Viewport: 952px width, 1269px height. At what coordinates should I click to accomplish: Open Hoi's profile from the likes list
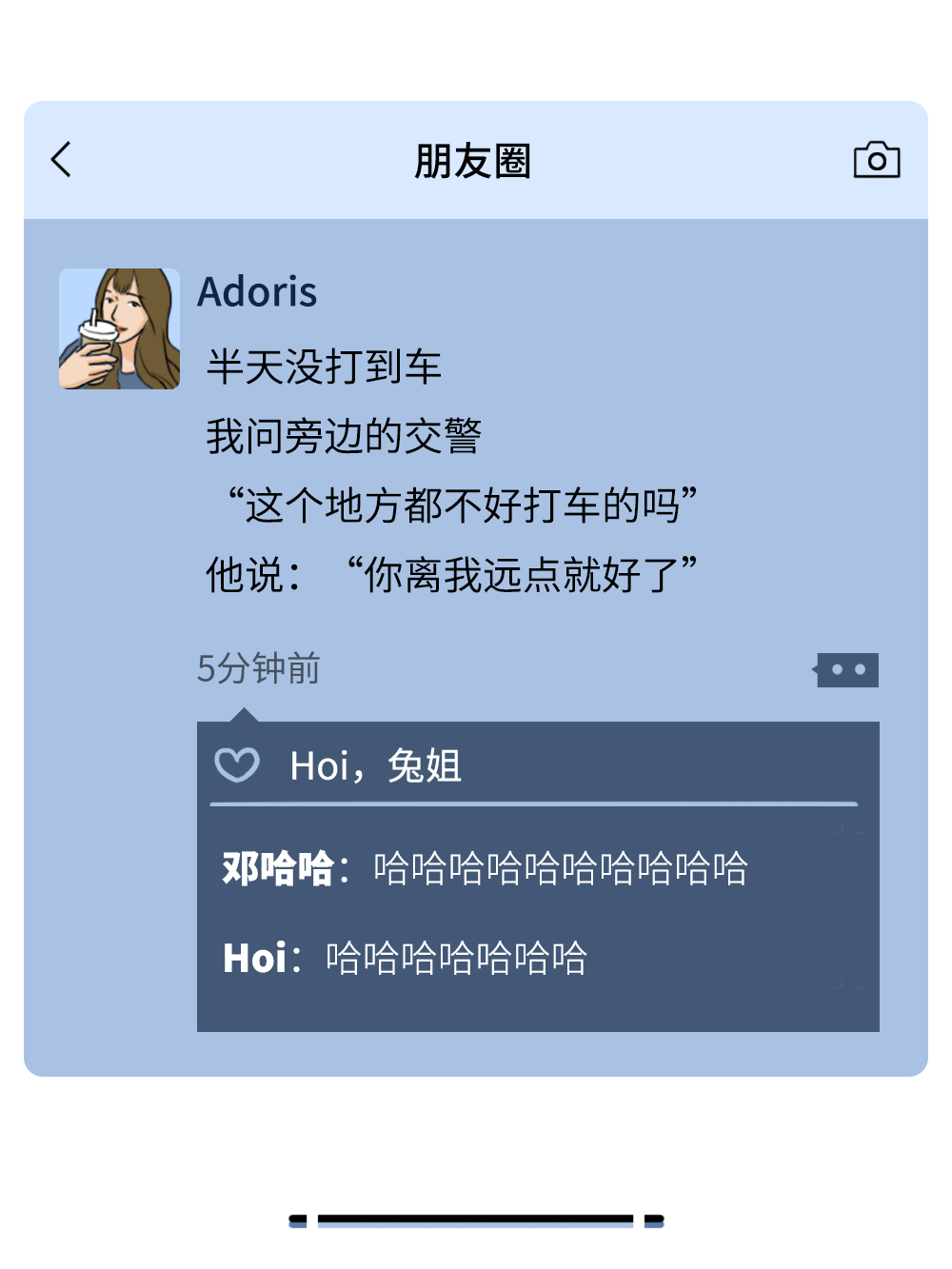pos(318,765)
